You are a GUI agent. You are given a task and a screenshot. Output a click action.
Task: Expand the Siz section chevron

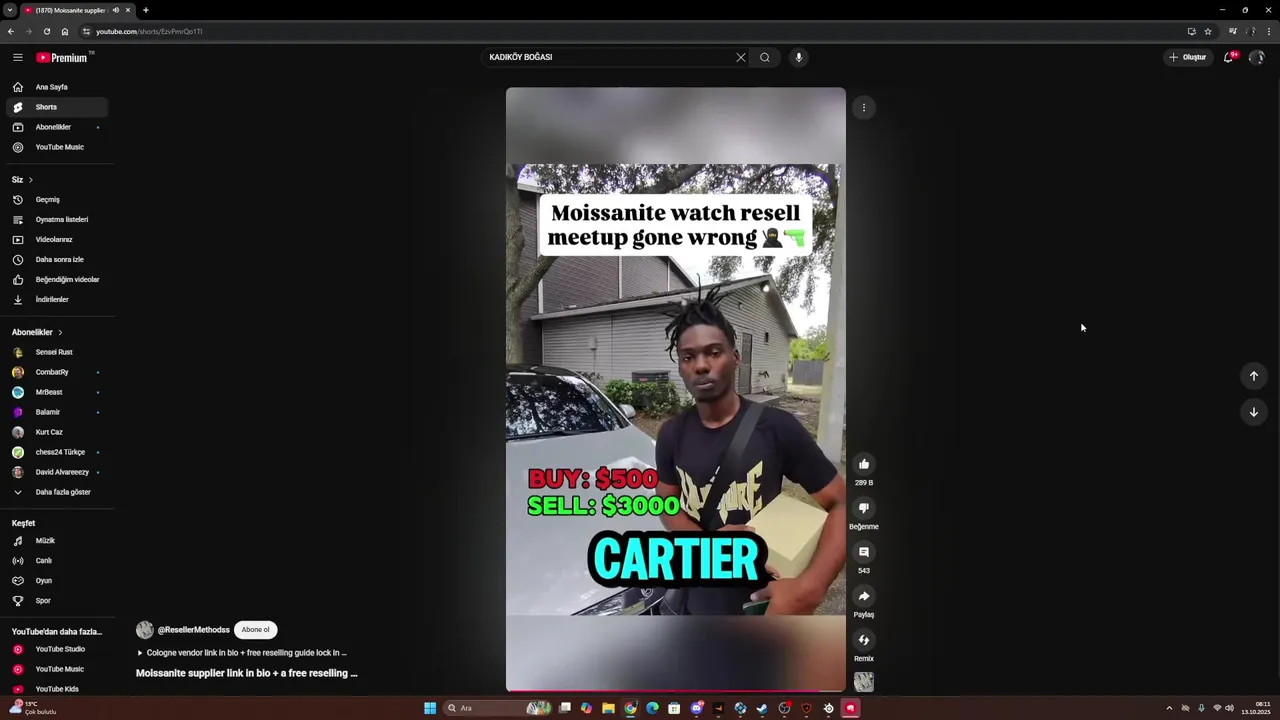[30, 180]
